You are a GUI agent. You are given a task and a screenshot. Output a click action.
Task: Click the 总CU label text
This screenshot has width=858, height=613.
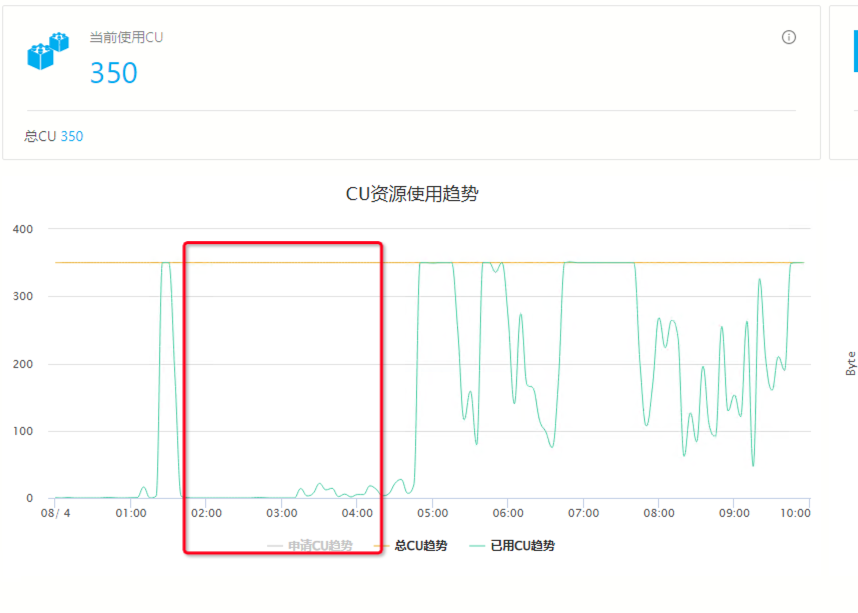coord(40,136)
